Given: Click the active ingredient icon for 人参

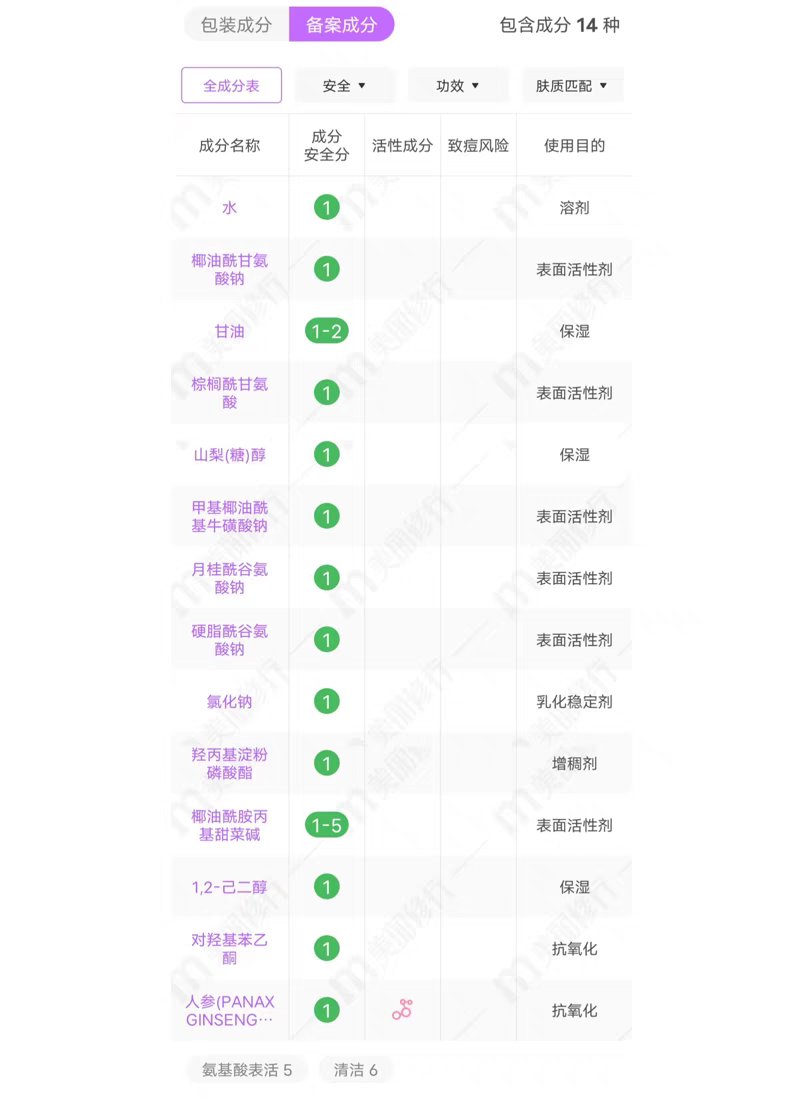Looking at the screenshot, I should click(x=402, y=1010).
